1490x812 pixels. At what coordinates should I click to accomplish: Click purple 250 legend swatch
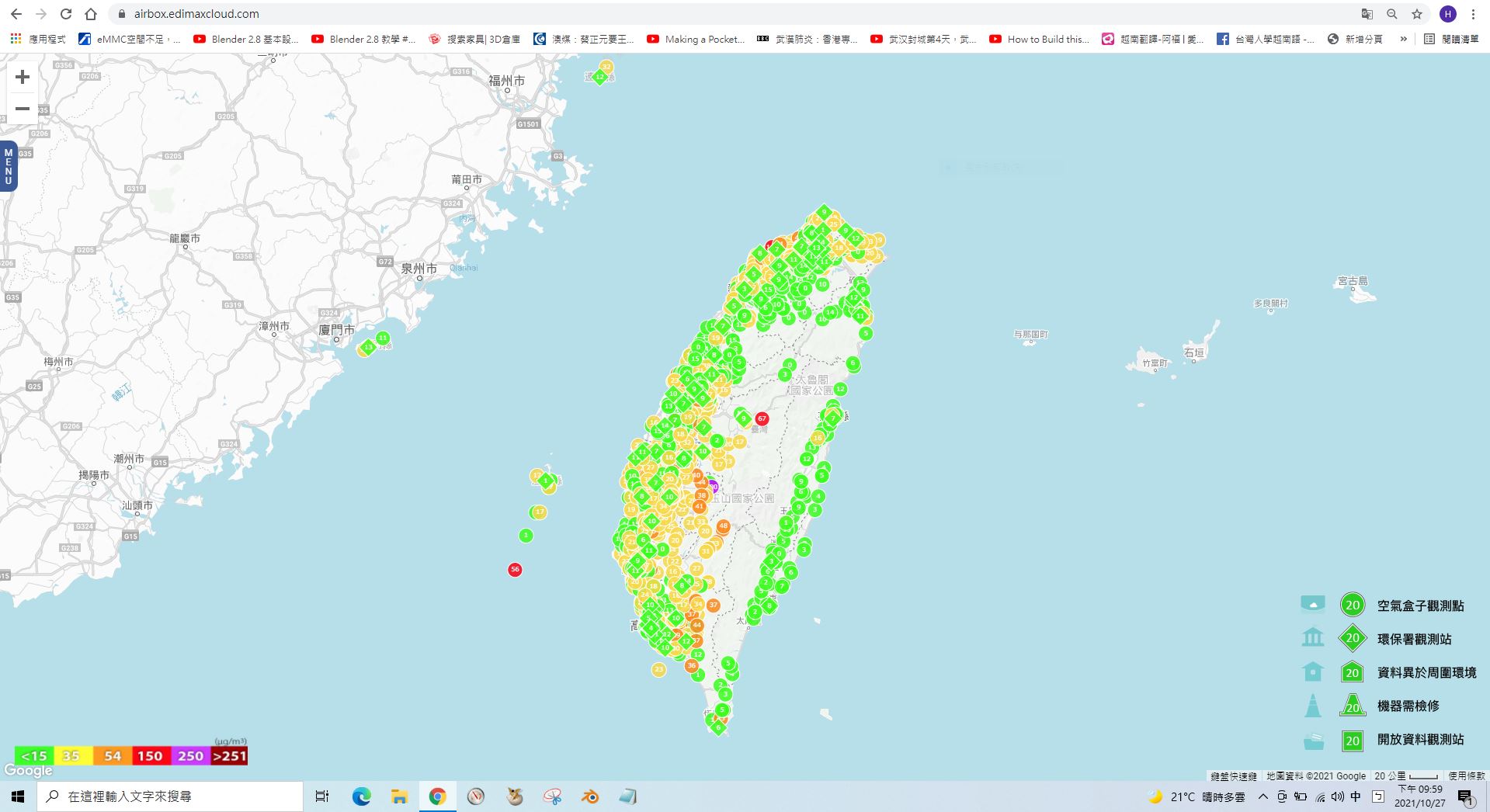(x=191, y=755)
